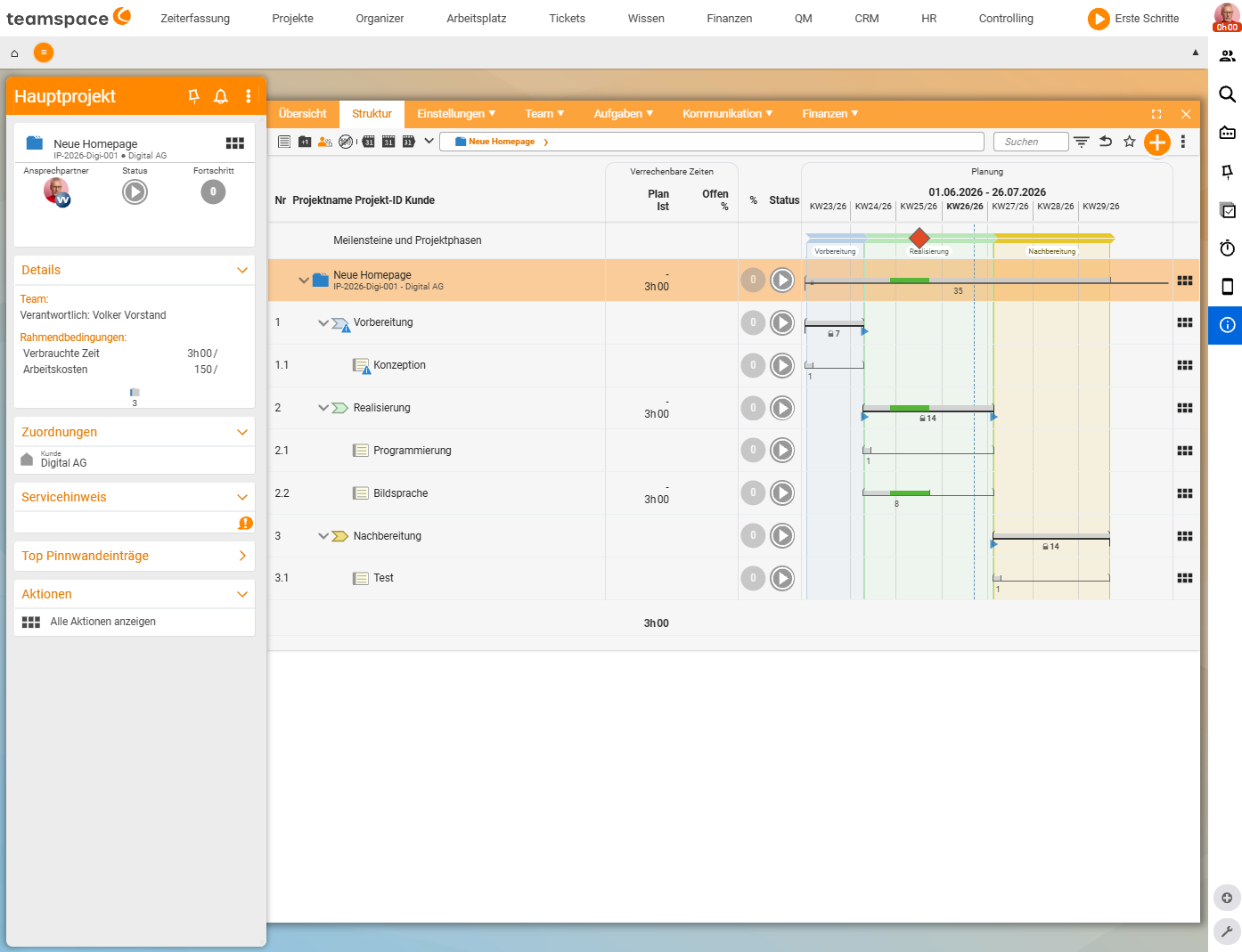This screenshot has width=1242, height=952.
Task: Click the undo arrow icon in toolbar
Action: click(1106, 142)
